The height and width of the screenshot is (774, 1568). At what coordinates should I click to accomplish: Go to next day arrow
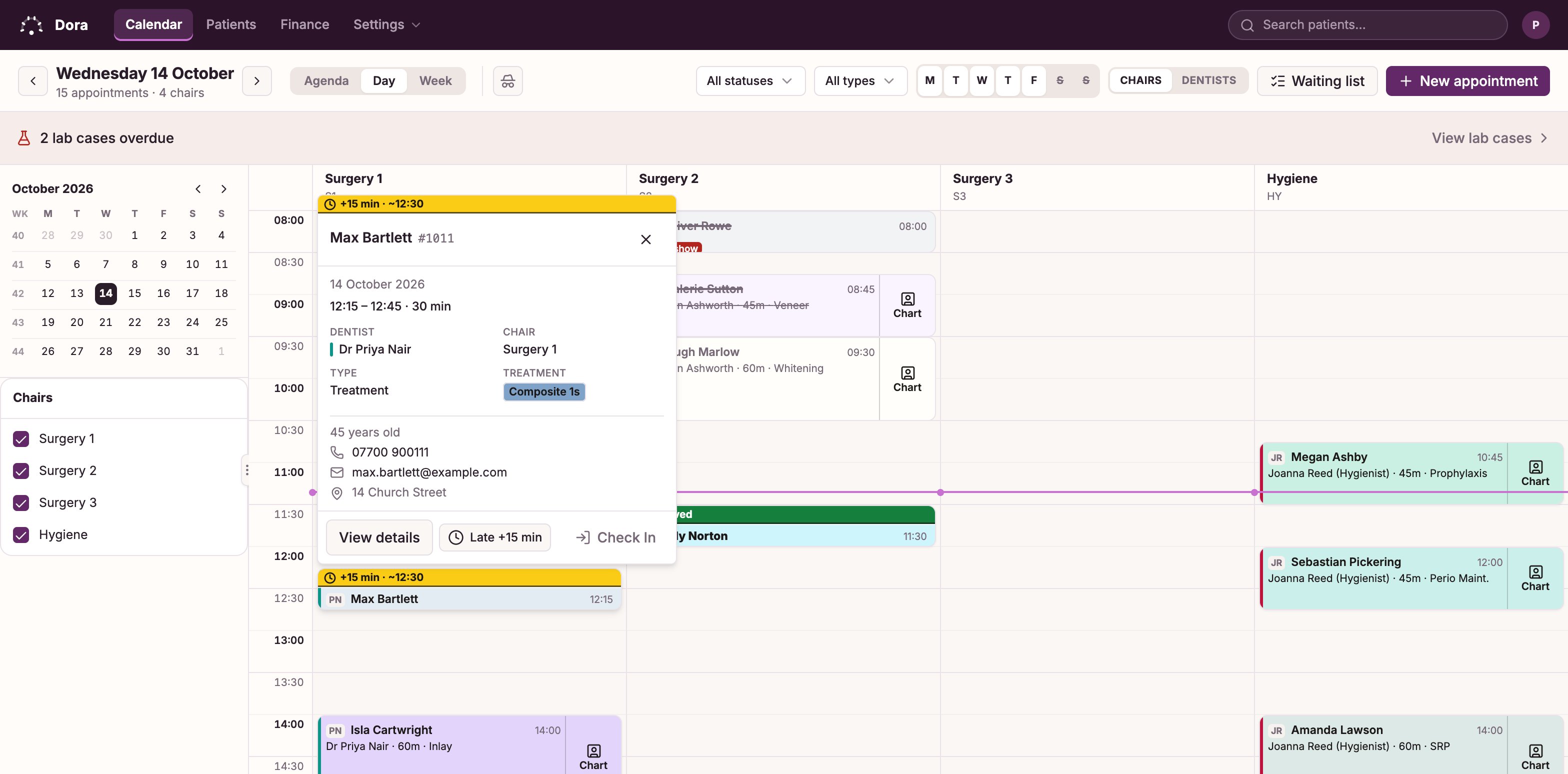click(257, 81)
